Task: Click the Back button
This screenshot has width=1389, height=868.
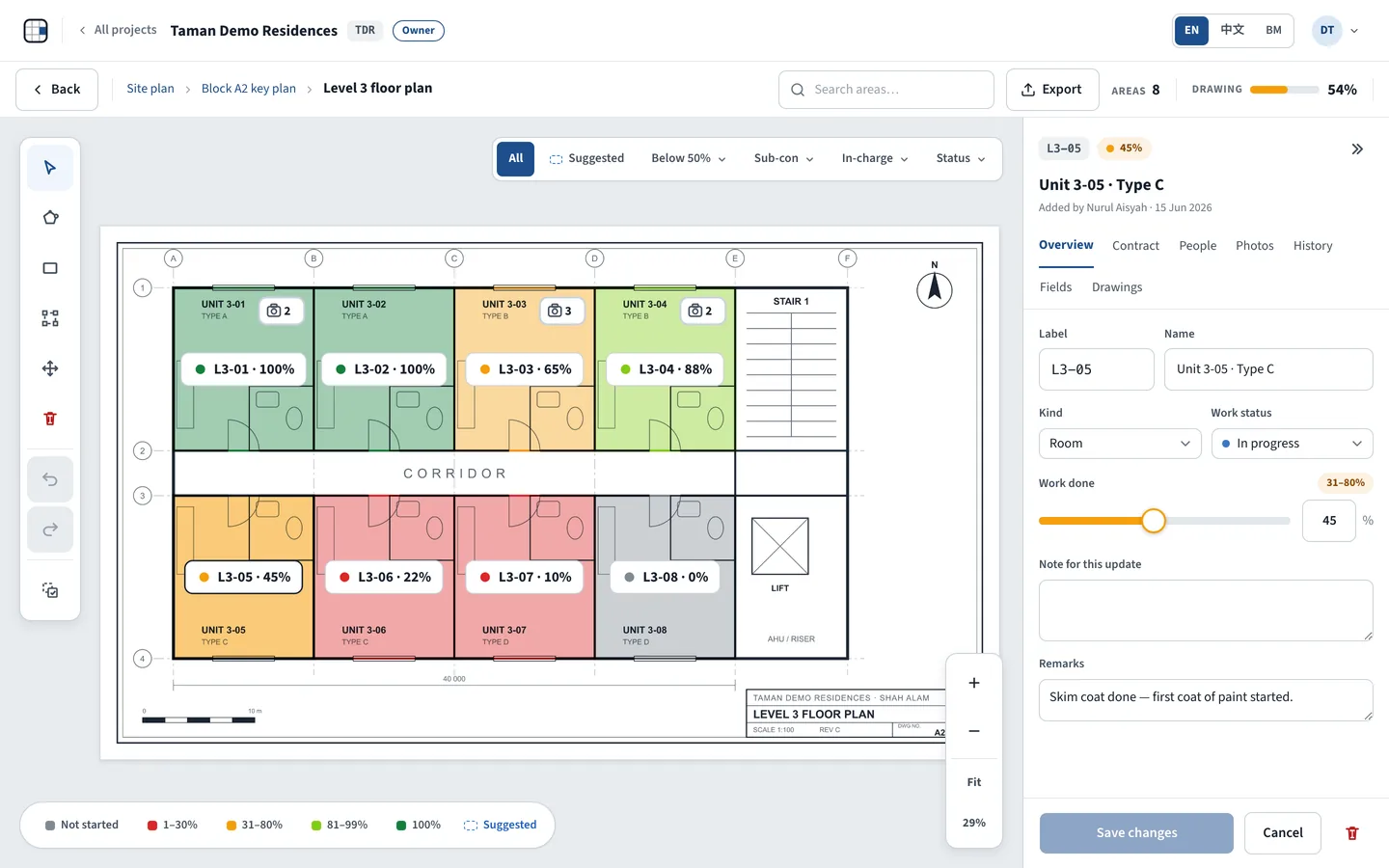Action: point(57,90)
